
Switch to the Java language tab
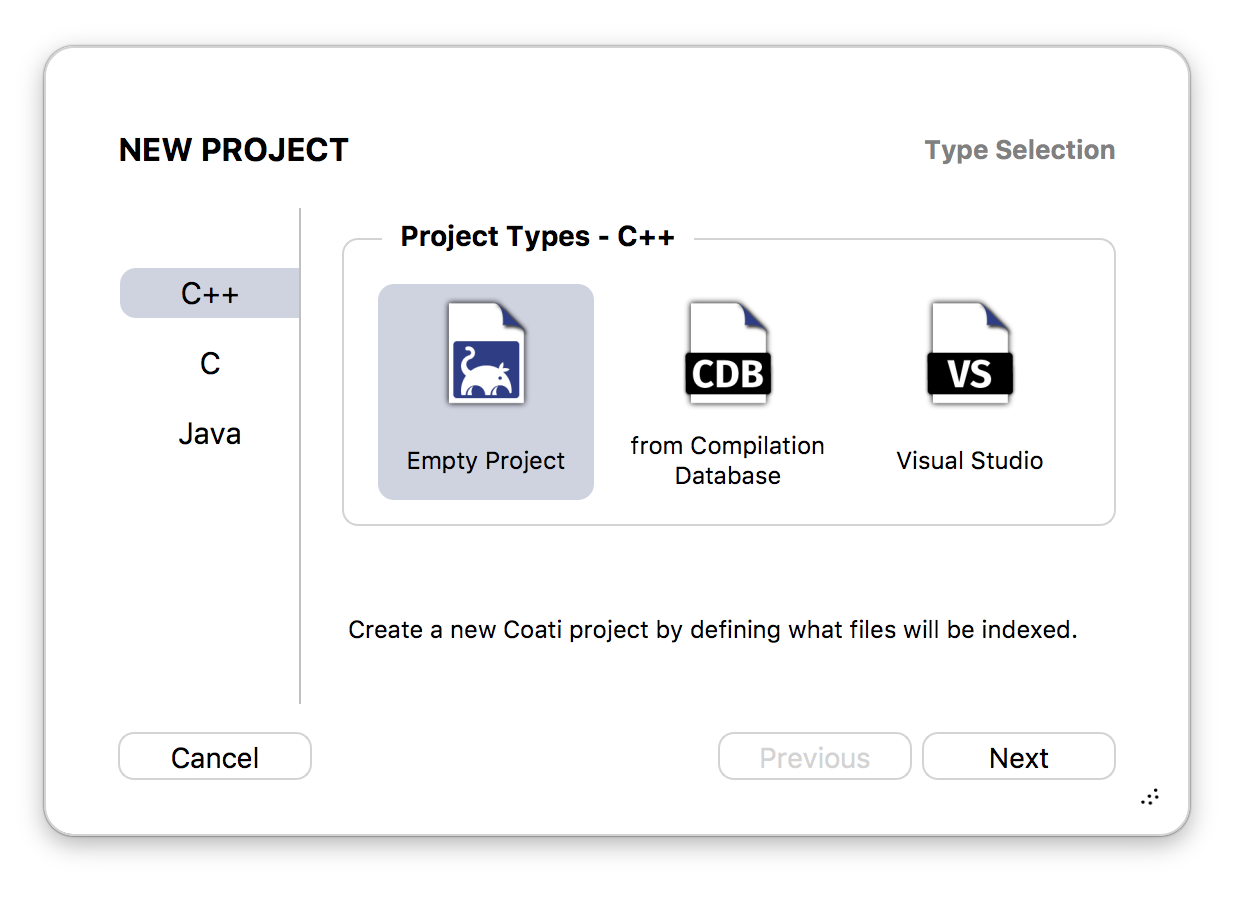210,433
